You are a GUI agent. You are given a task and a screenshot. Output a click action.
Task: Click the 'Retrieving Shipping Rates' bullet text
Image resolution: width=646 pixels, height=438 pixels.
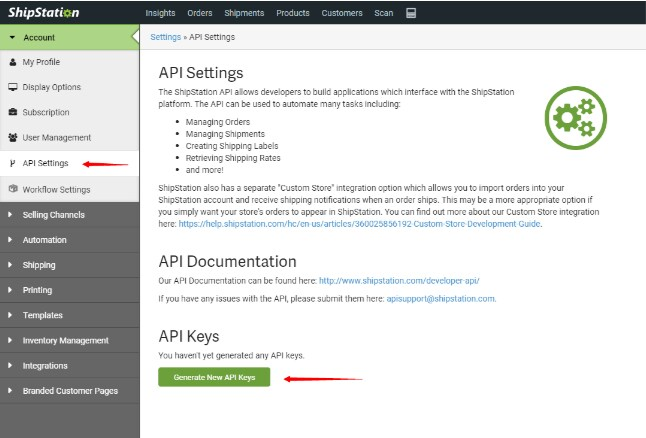[x=233, y=158]
